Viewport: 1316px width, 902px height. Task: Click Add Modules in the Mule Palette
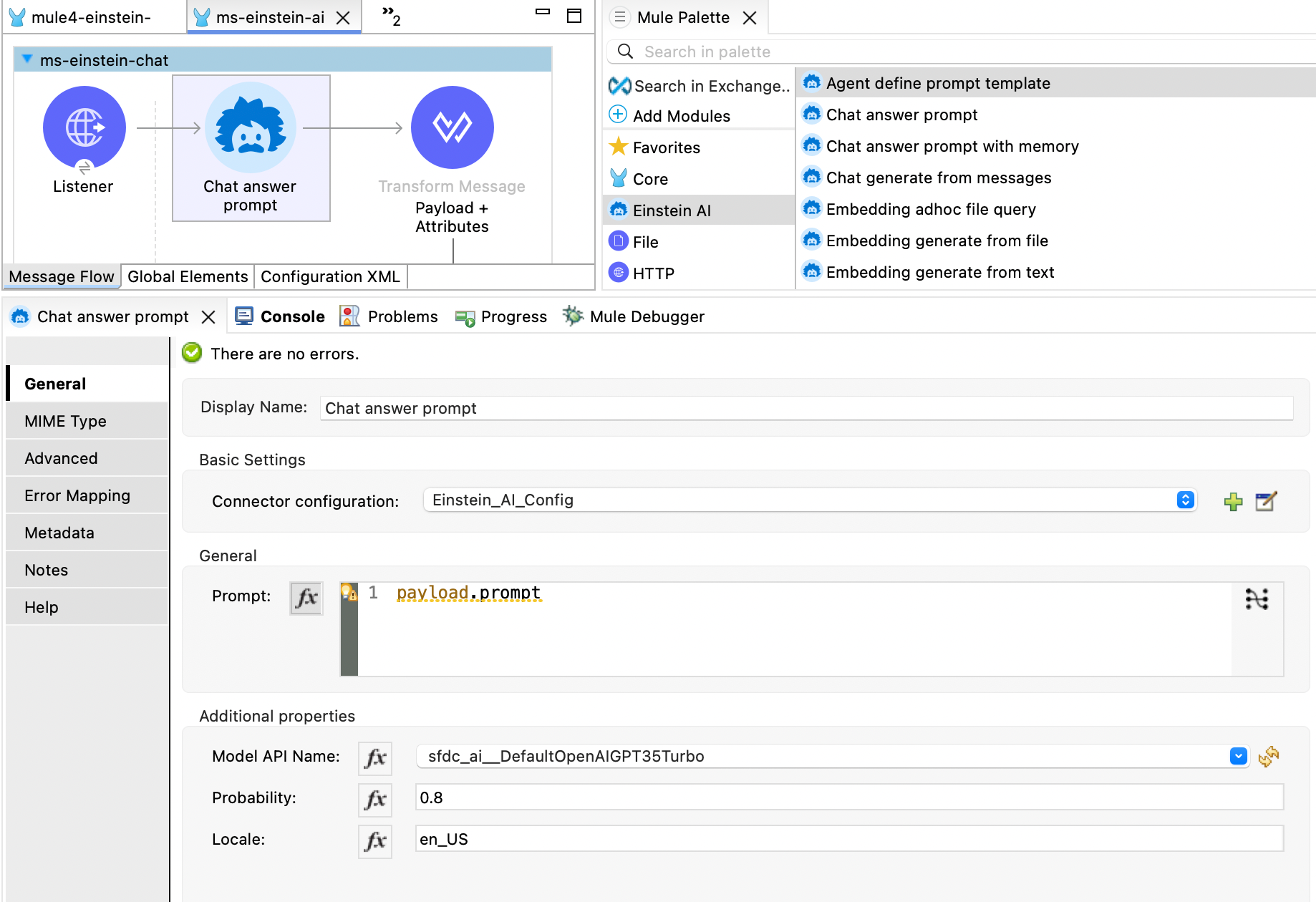(x=681, y=116)
